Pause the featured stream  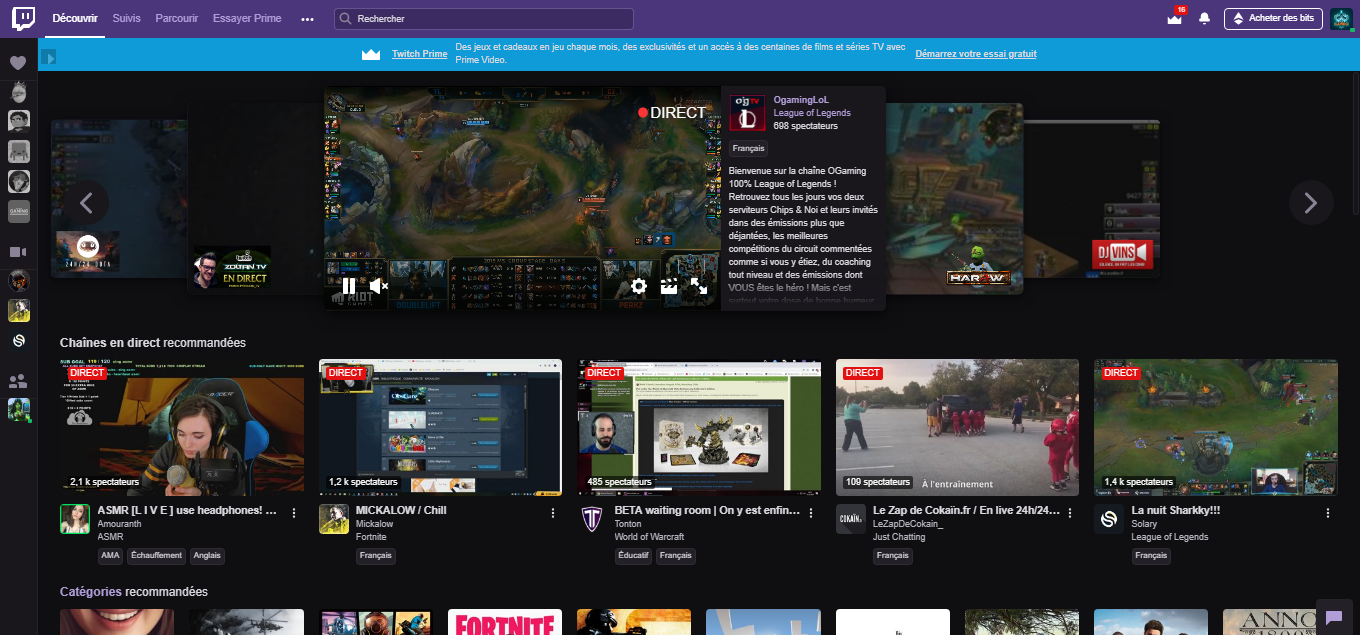[348, 286]
